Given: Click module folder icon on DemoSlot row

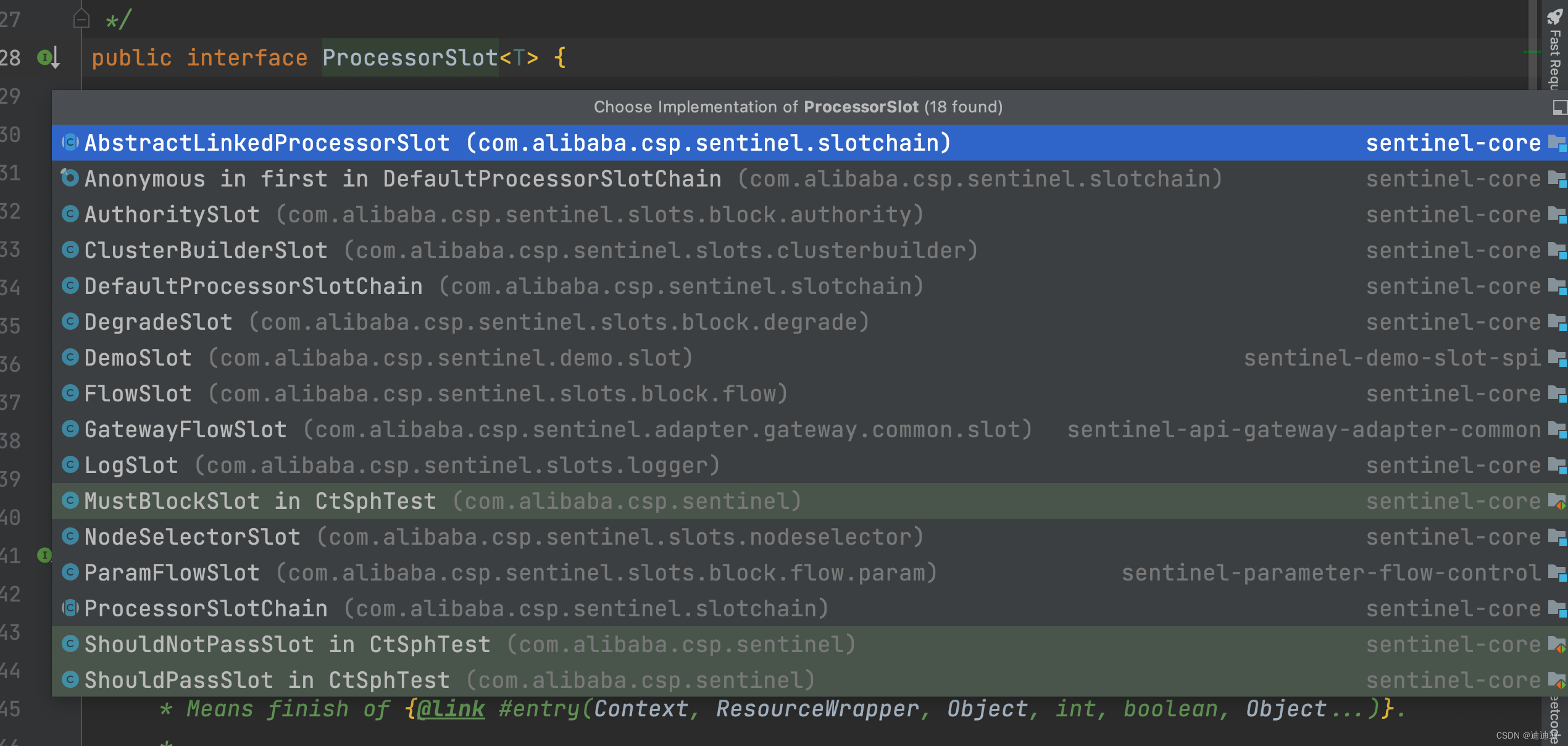Looking at the screenshot, I should pyautogui.click(x=1557, y=358).
